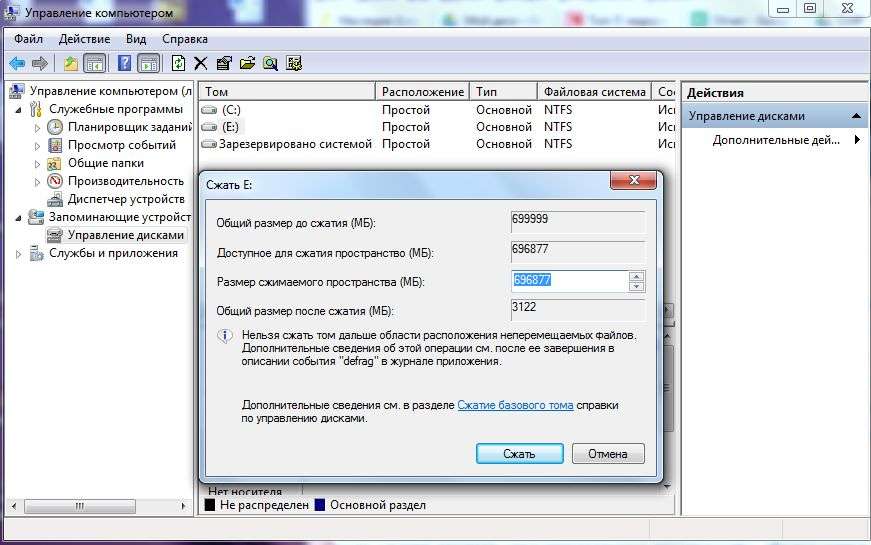The width and height of the screenshot is (871, 545).
Task: Expand the Службы и приложения node
Action: [x=19, y=254]
